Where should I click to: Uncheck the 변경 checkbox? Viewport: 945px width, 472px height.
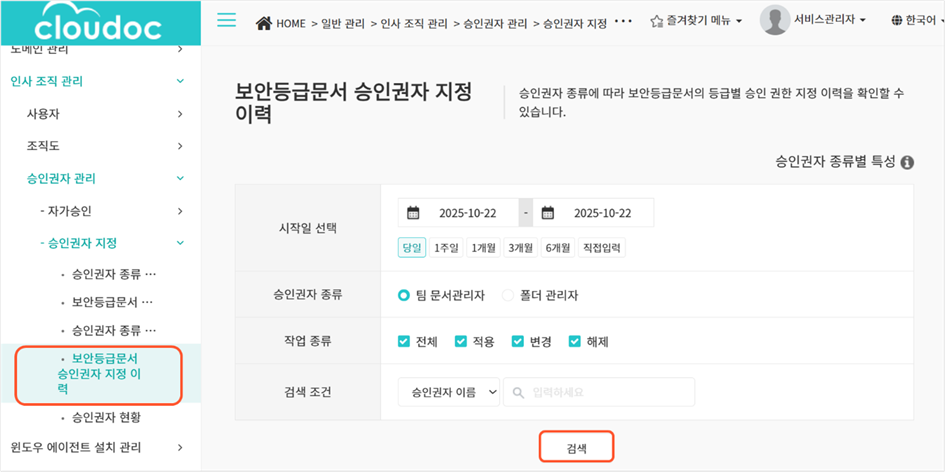518,341
